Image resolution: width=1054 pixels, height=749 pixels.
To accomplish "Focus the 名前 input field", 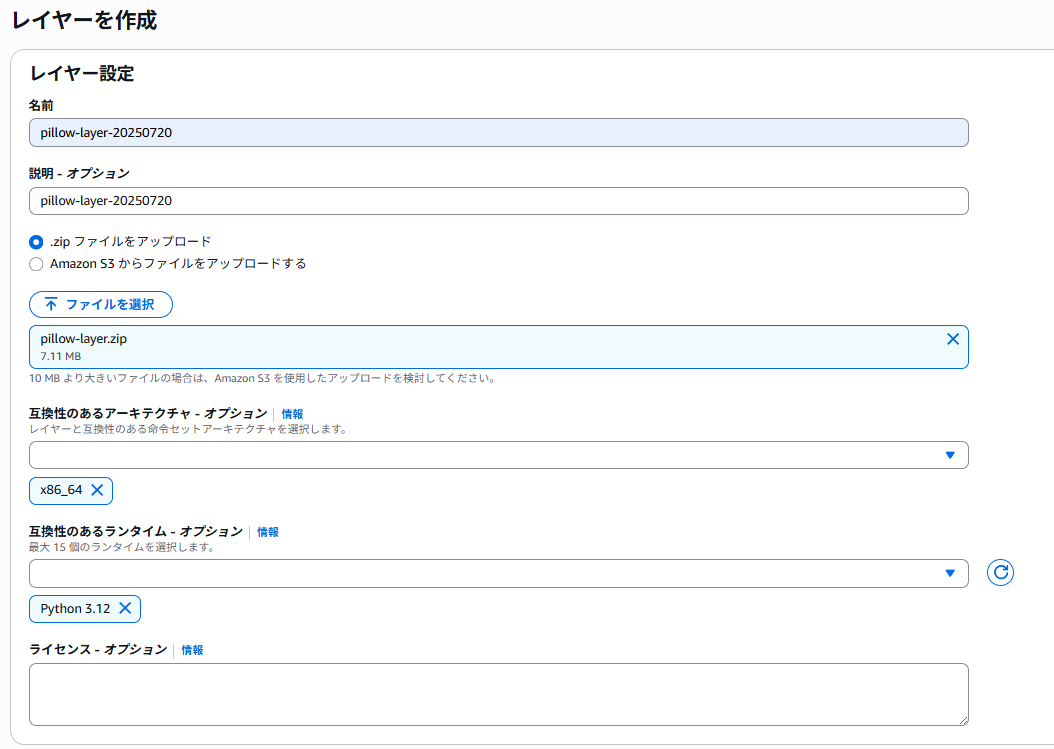I will pos(499,132).
